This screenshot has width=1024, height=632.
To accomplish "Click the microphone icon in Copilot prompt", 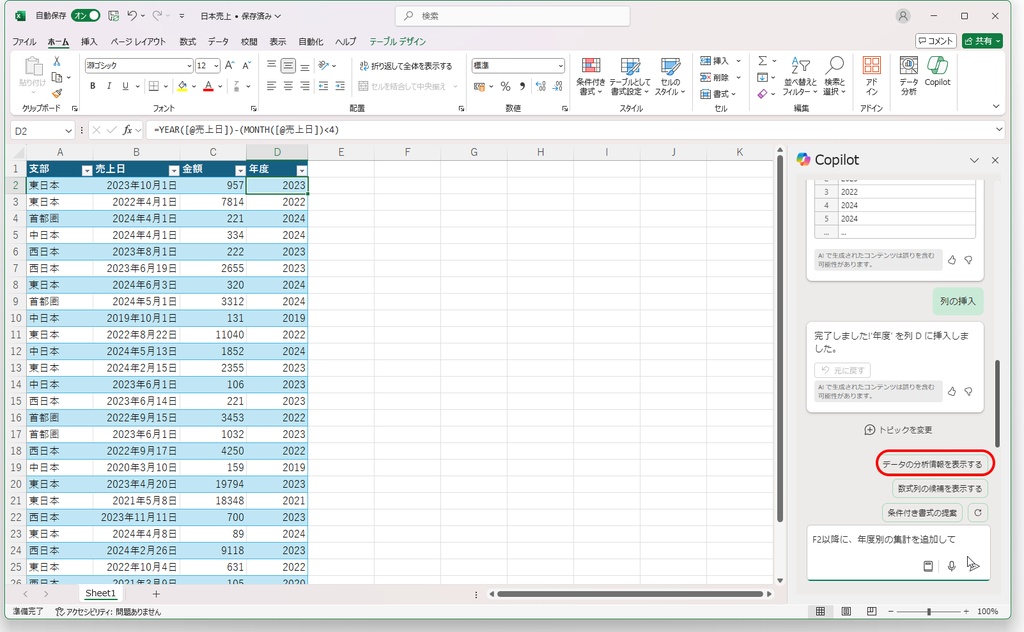I will 952,566.
